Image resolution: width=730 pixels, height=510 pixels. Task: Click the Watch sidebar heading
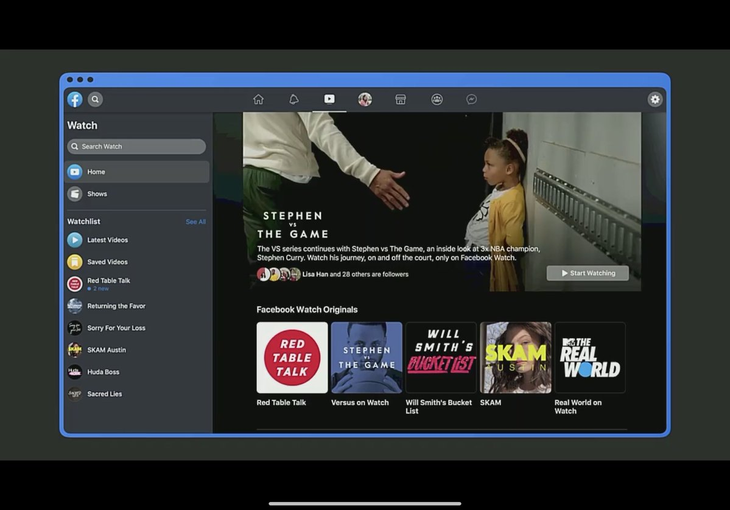(82, 125)
